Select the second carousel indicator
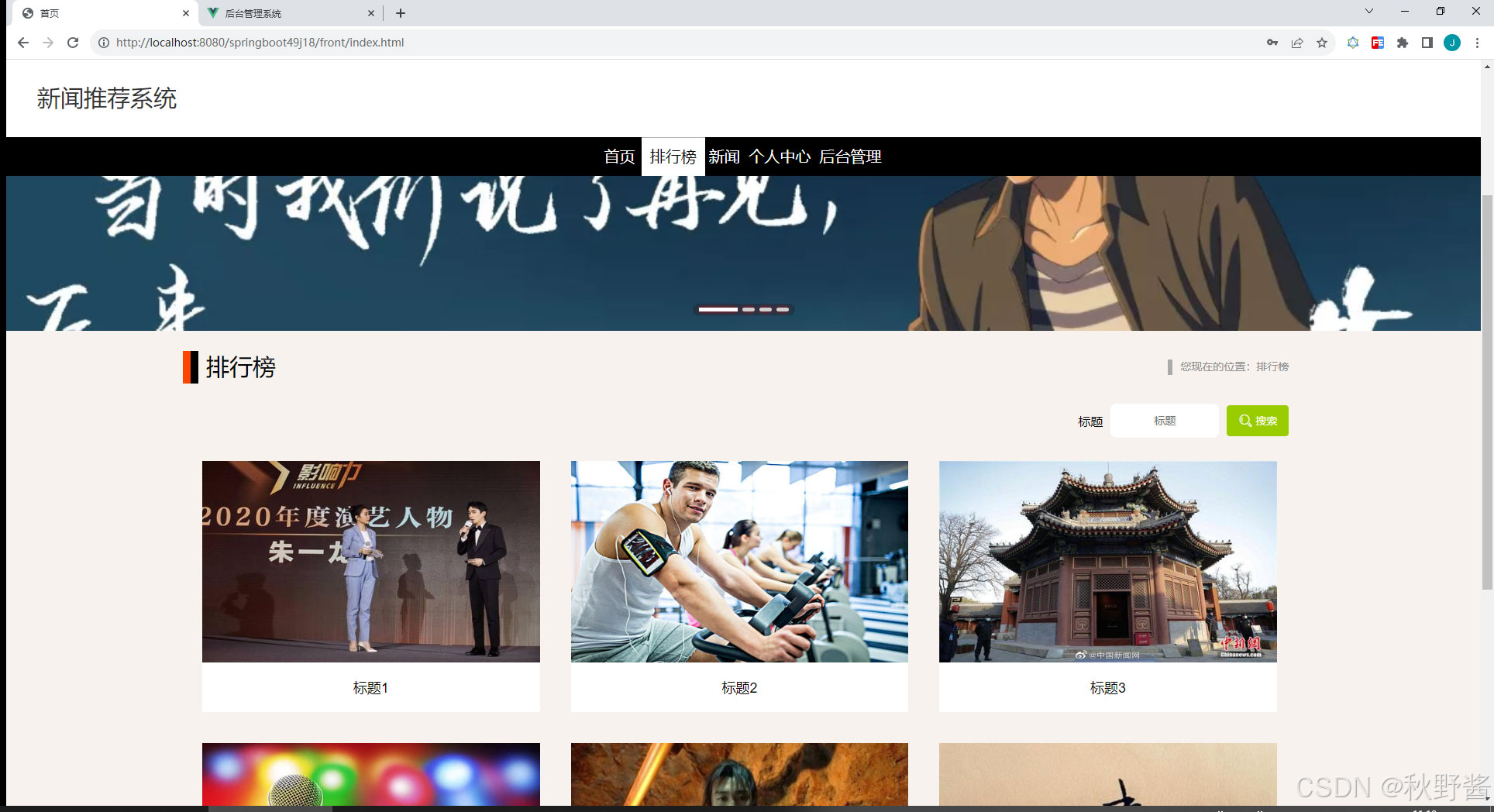The height and width of the screenshot is (812, 1494). point(749,309)
